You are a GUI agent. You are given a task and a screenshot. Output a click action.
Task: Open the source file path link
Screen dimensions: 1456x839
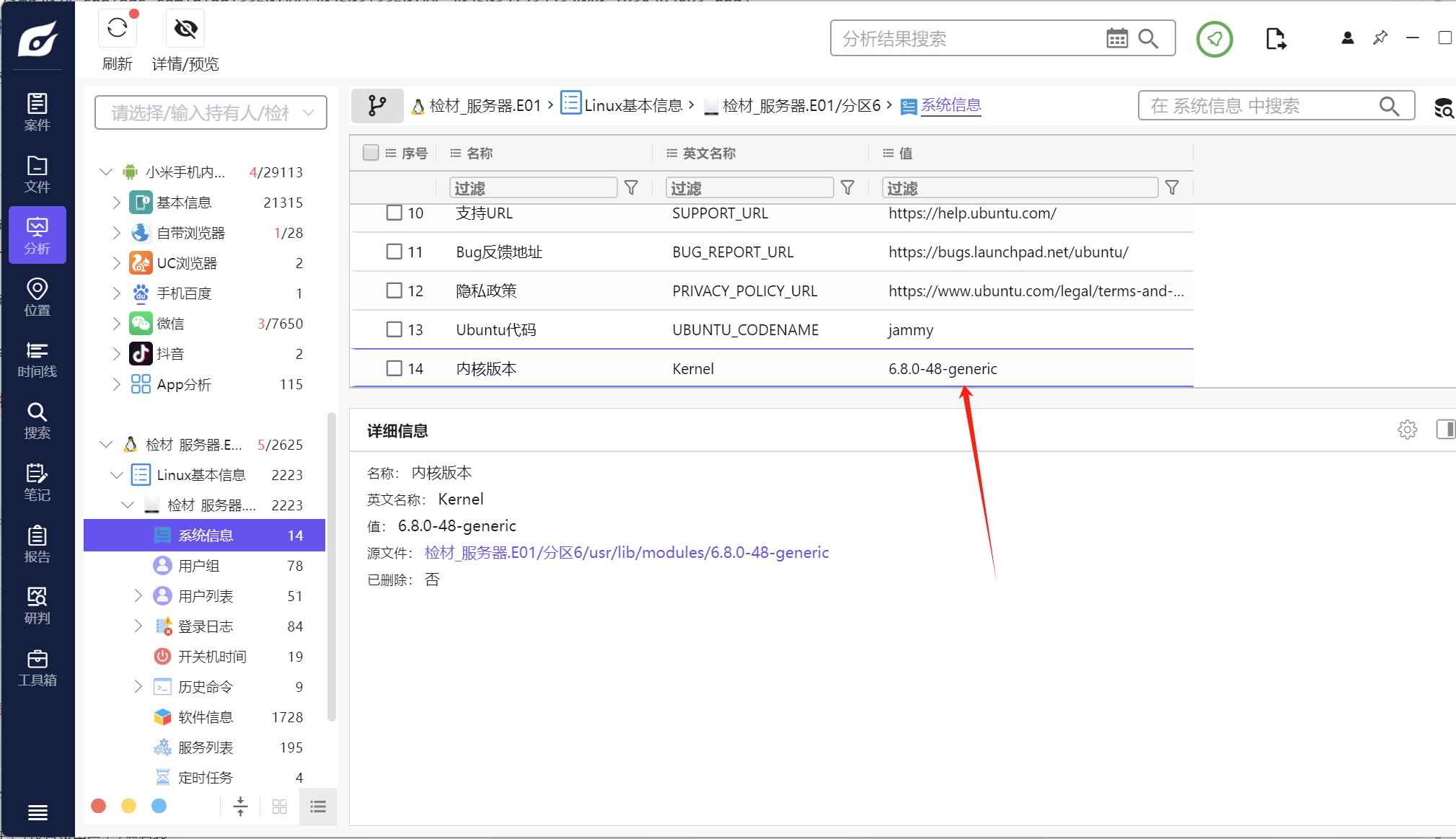click(x=626, y=553)
